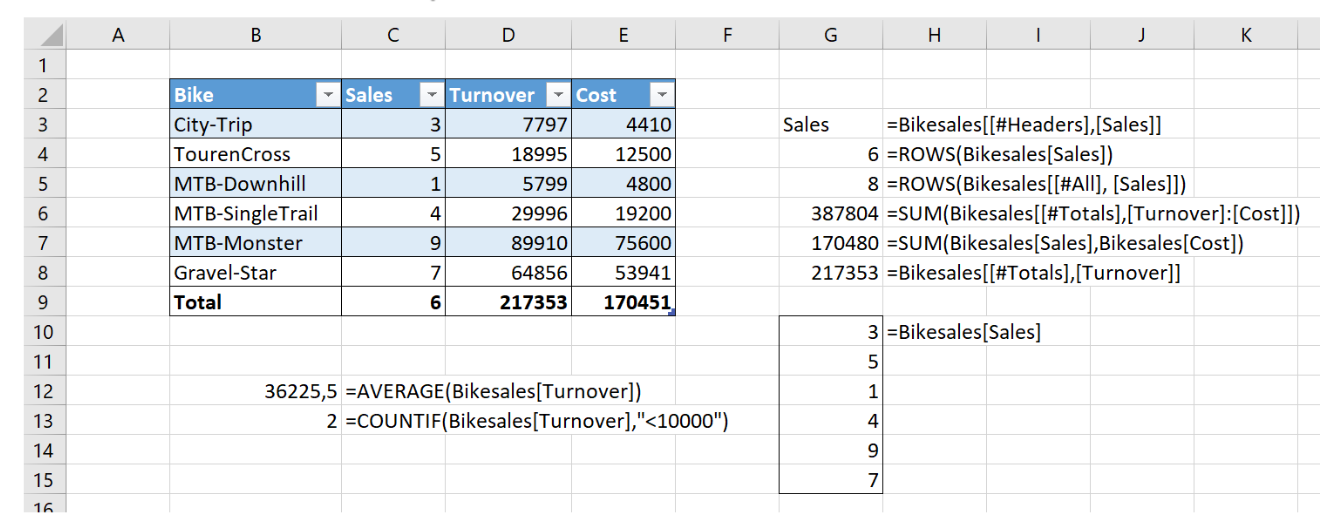
Task: Click the Sales text in cell G3
Action: (806, 125)
